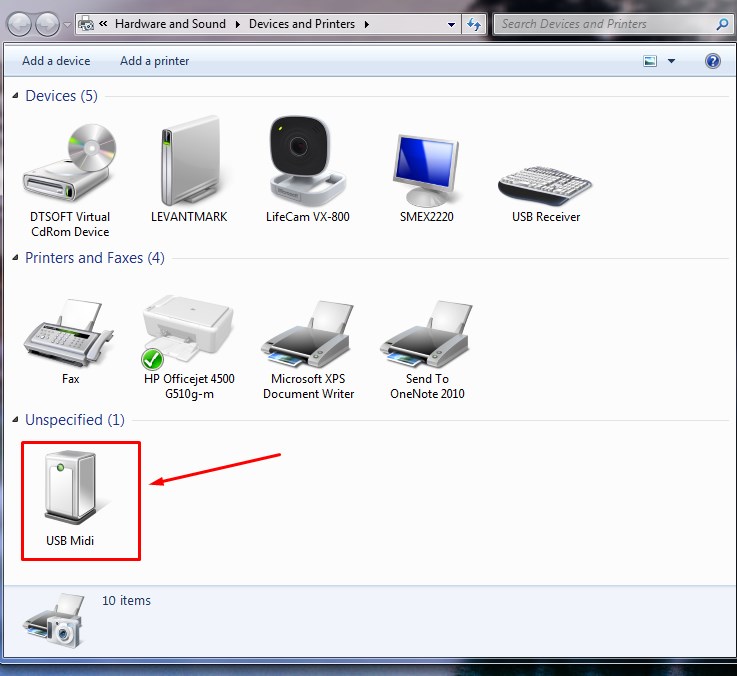Select the Send To OneNote 2010 icon
The width and height of the screenshot is (737, 676).
(426, 334)
